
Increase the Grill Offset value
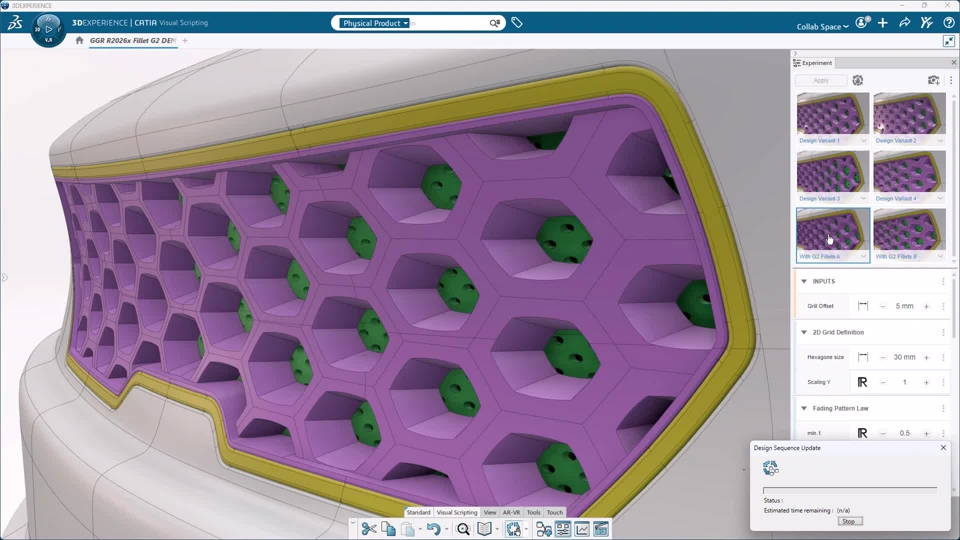[926, 306]
